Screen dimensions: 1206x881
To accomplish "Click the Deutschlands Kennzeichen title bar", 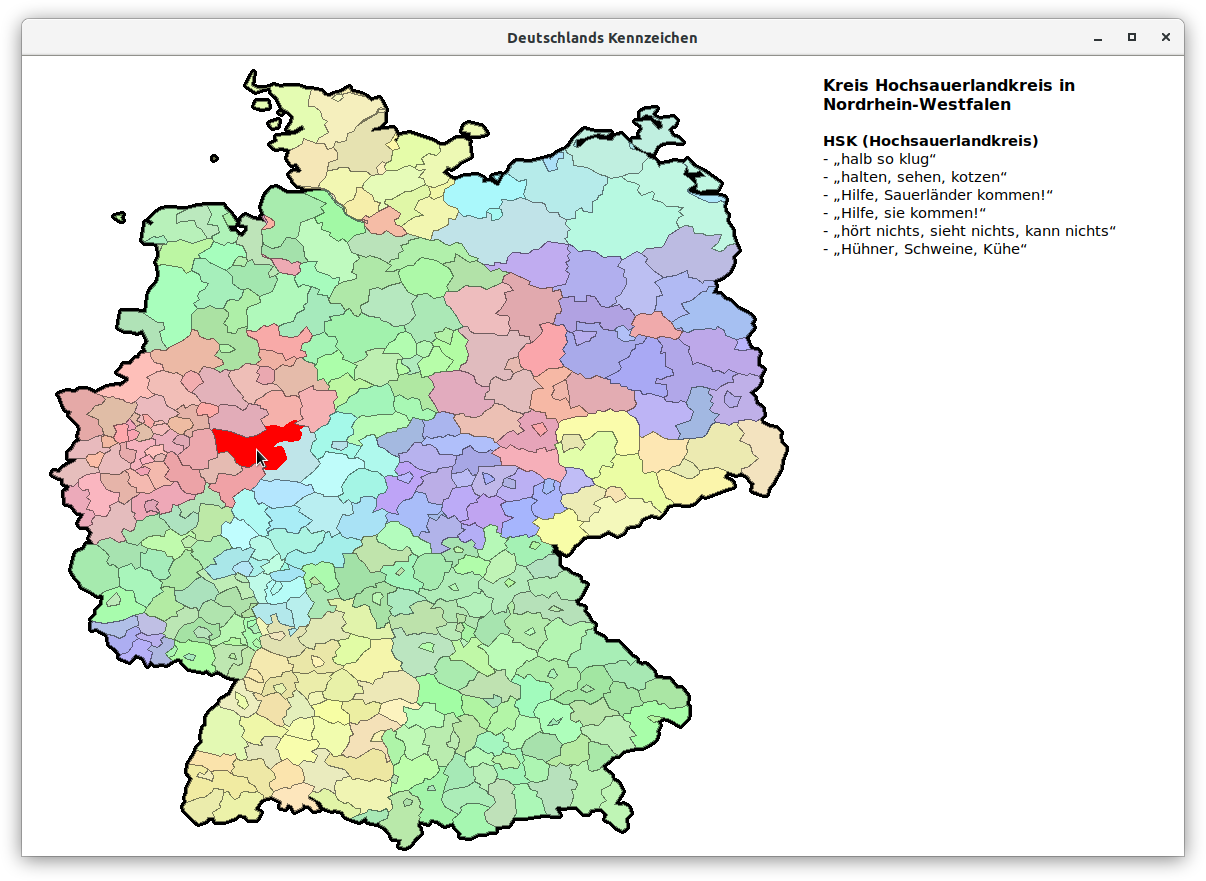I will point(601,37).
